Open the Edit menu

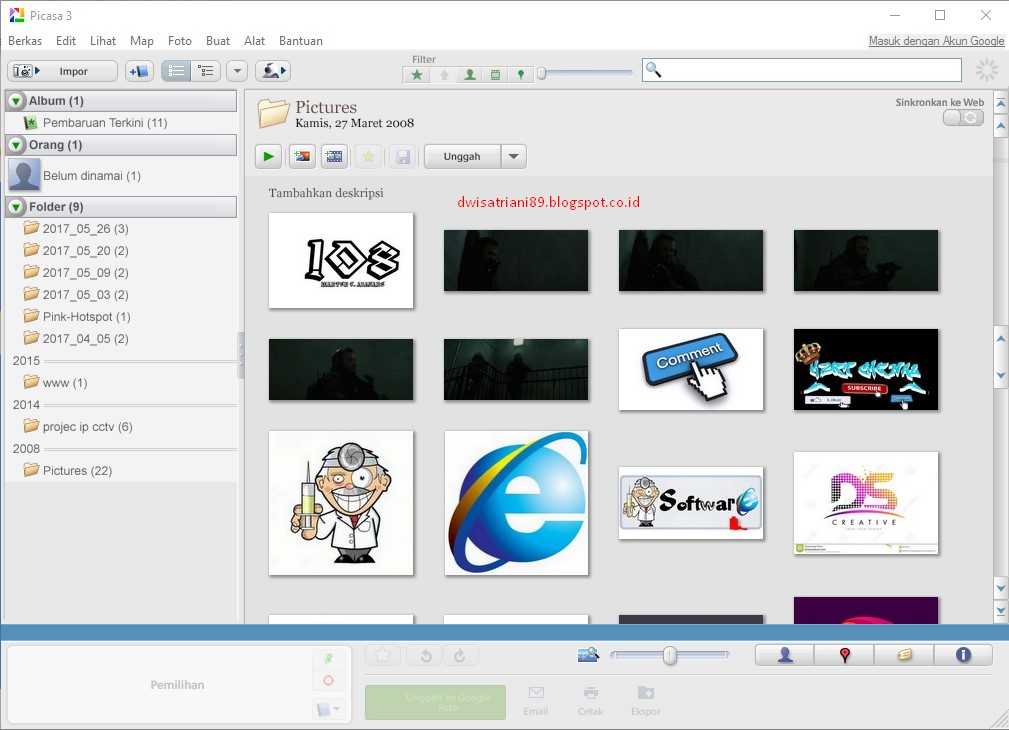click(66, 41)
